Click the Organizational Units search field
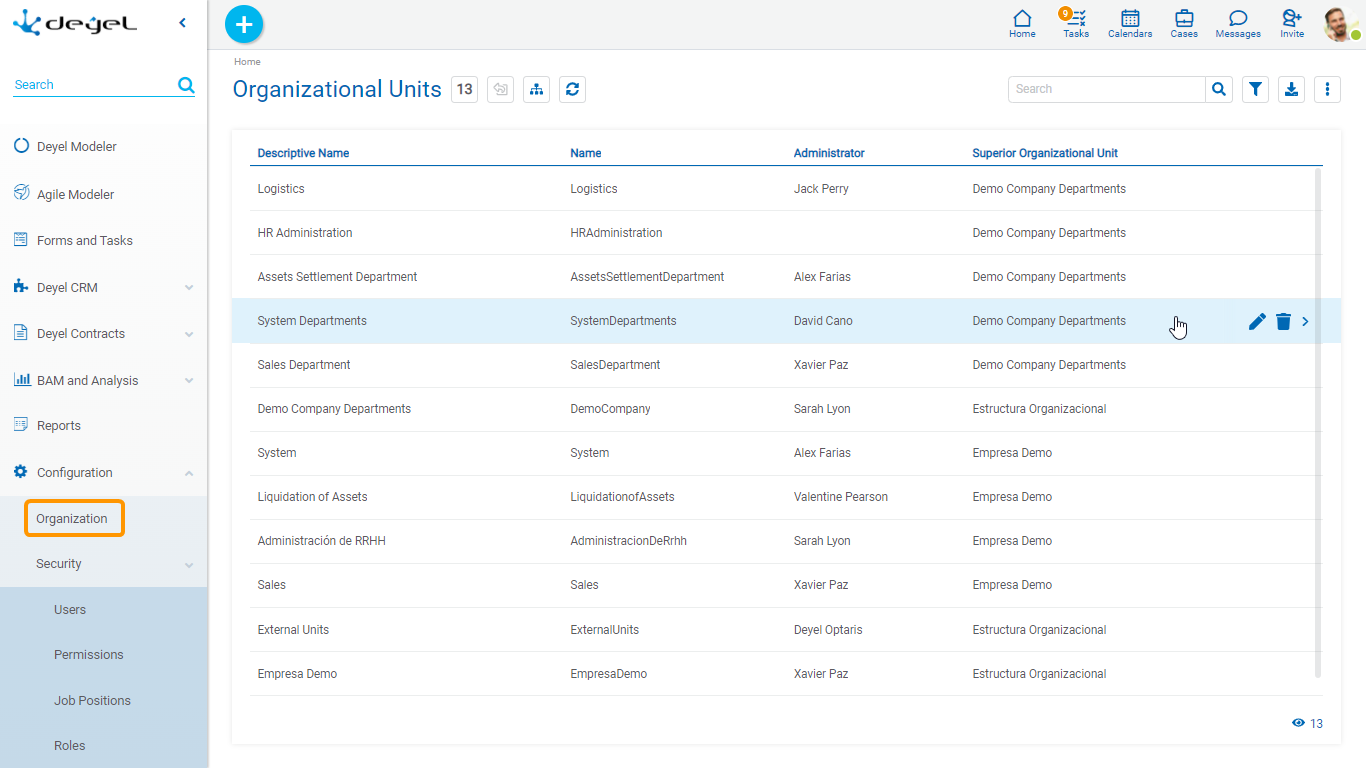 (x=1106, y=89)
